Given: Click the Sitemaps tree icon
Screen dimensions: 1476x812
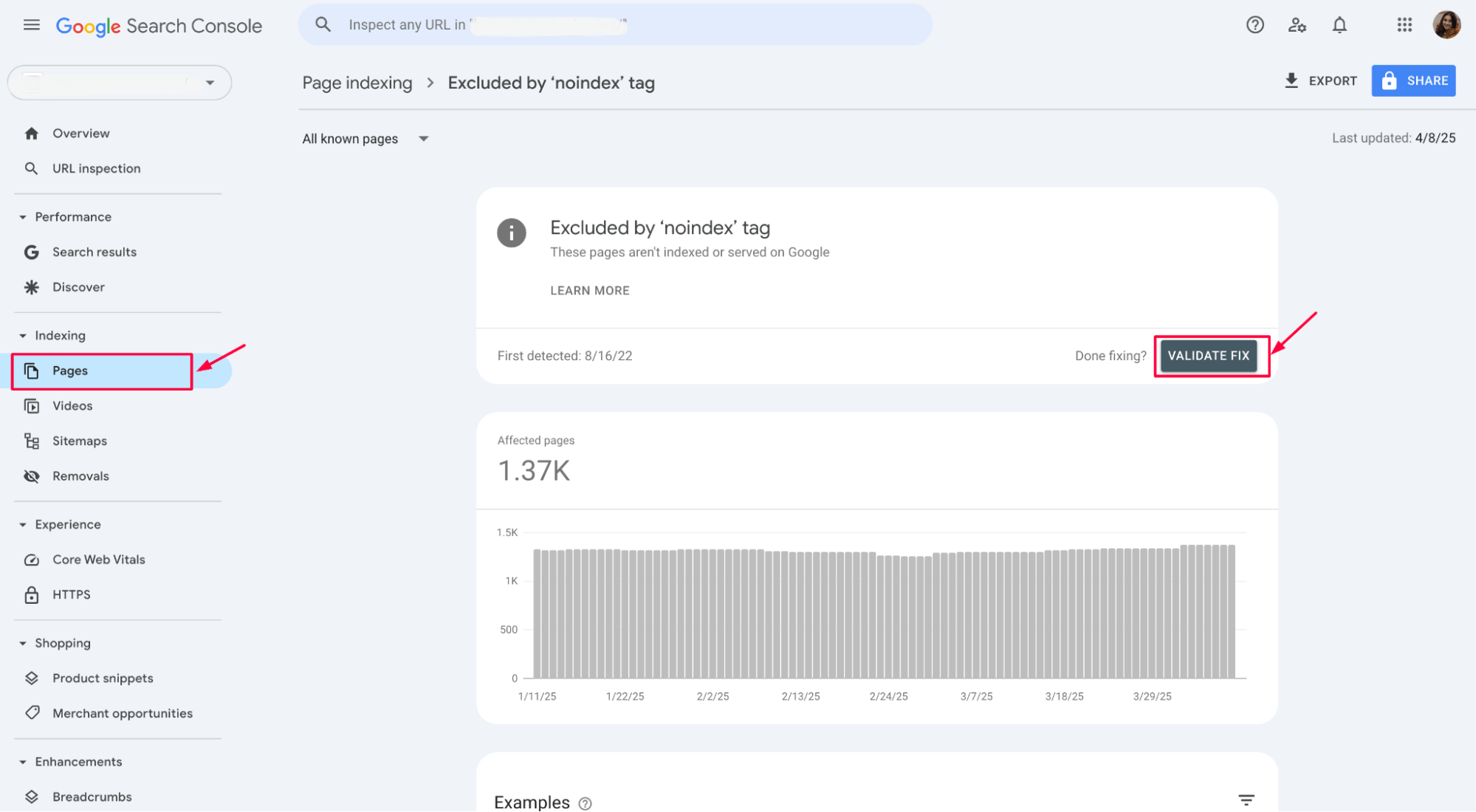Looking at the screenshot, I should point(31,441).
